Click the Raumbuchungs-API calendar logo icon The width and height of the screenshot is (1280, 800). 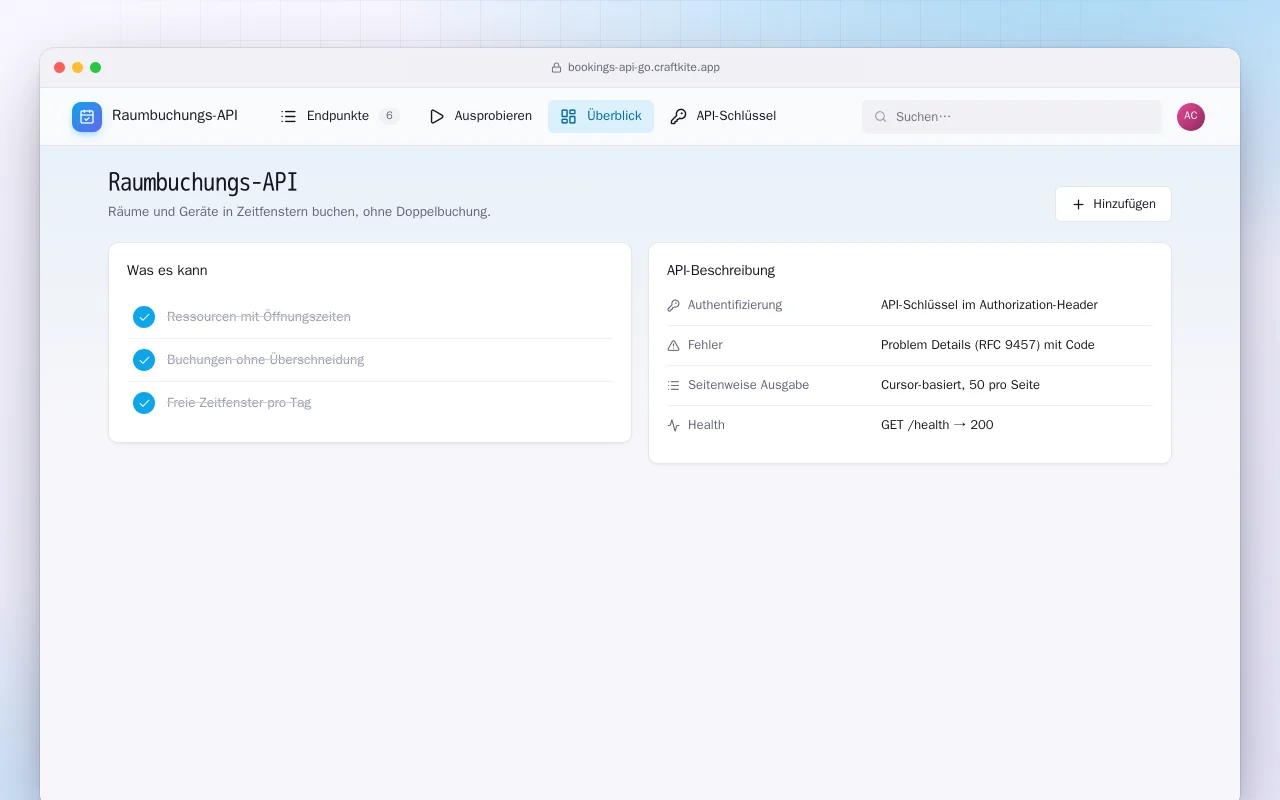87,117
